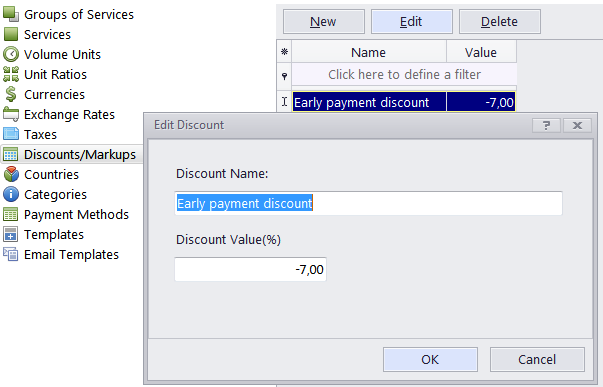The image size is (603, 387).
Task: Open Groups of Services icon
Action: pos(11,14)
